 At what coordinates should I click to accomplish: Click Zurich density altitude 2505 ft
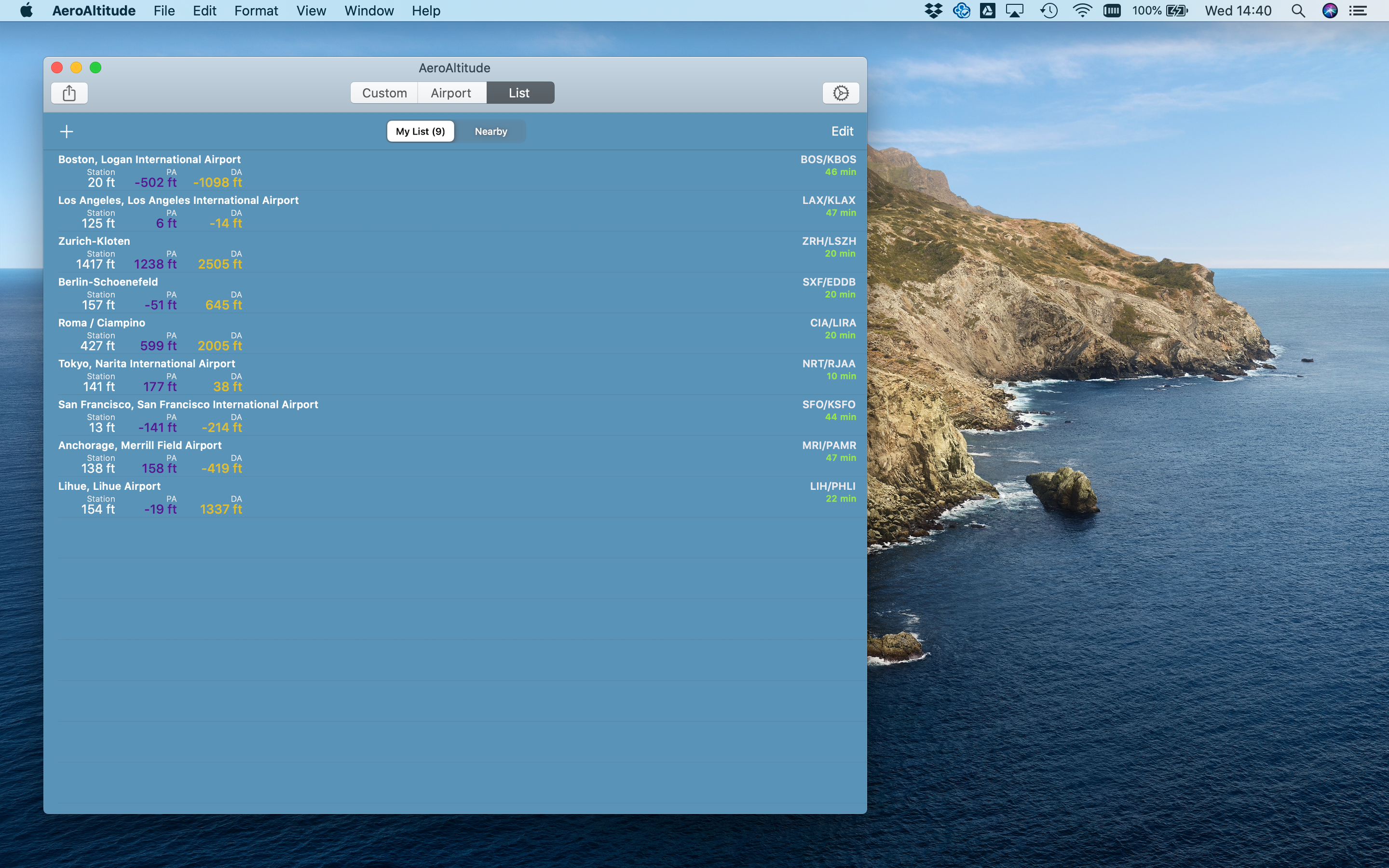click(x=220, y=263)
